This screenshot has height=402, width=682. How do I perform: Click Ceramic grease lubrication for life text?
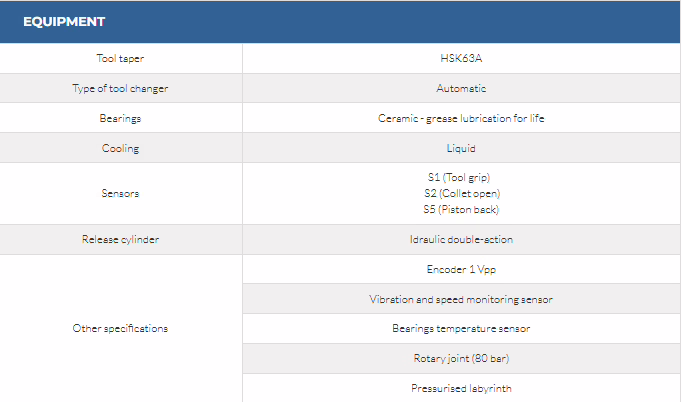point(461,118)
